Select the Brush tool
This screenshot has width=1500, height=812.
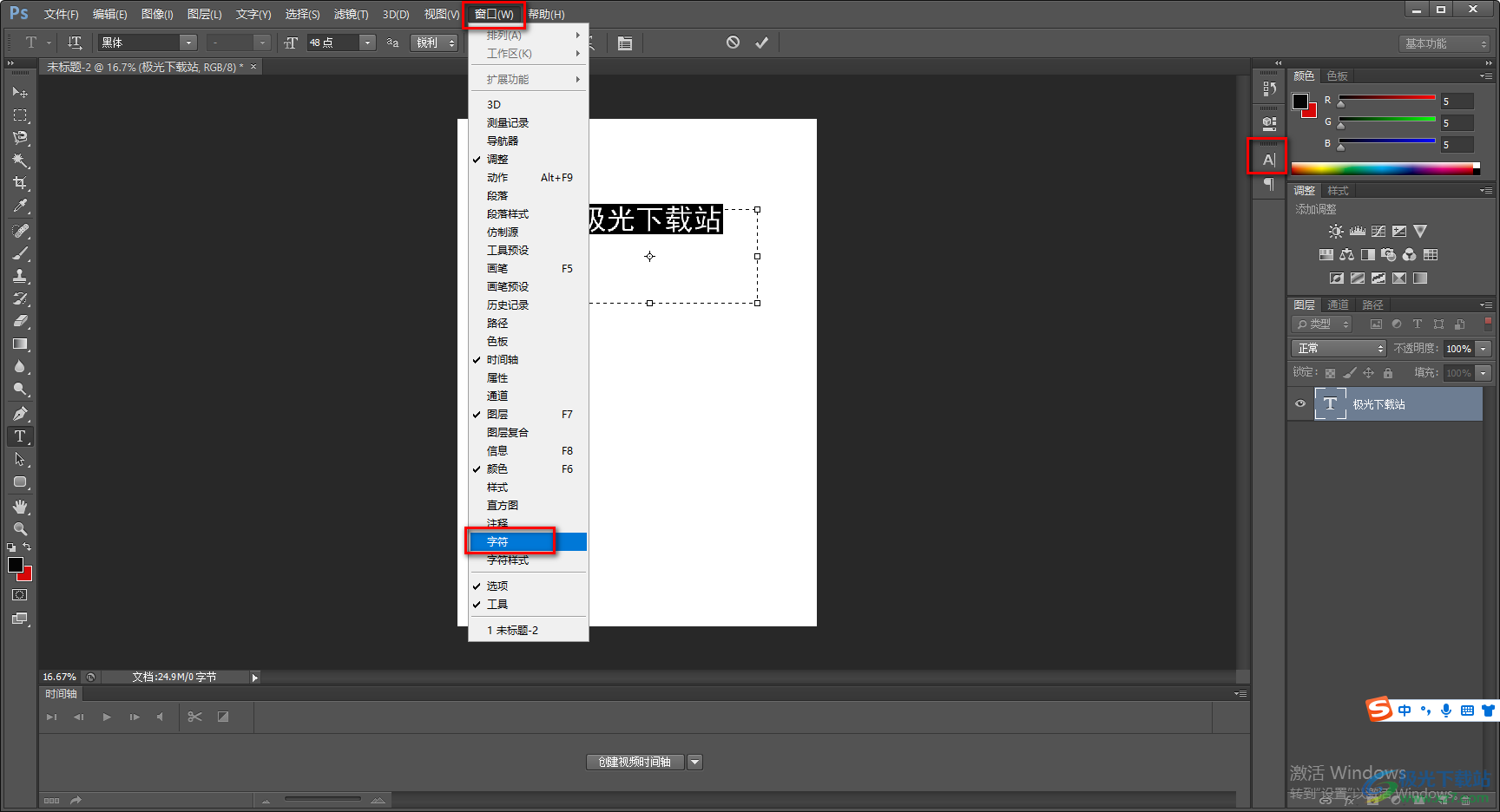(20, 253)
